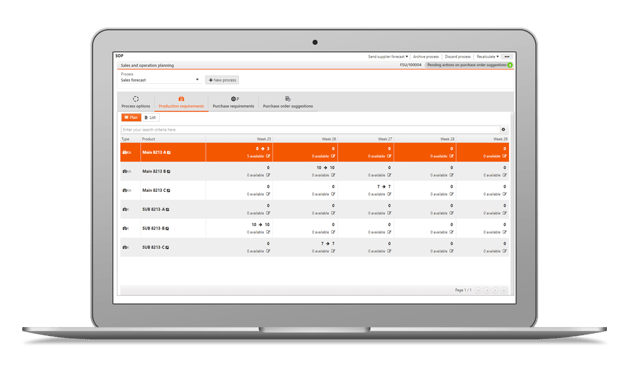
Task: Click the PSU/100004 document number
Action: 410,65
